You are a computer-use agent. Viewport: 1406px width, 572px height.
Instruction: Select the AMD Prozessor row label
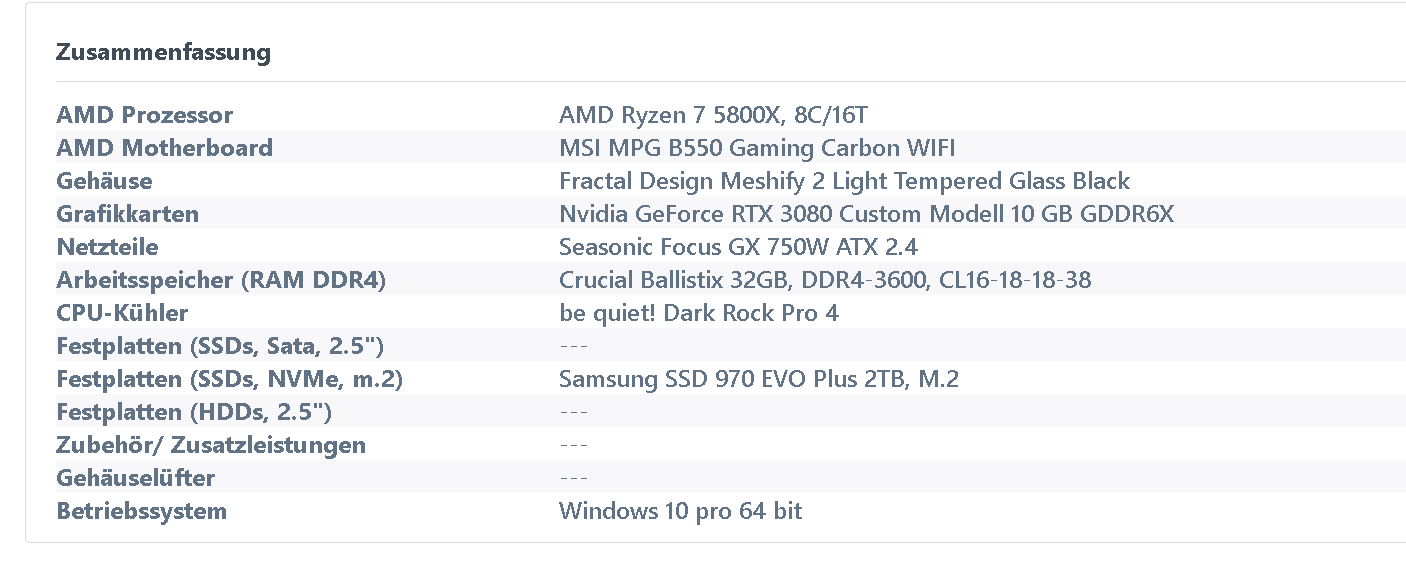pos(144,115)
